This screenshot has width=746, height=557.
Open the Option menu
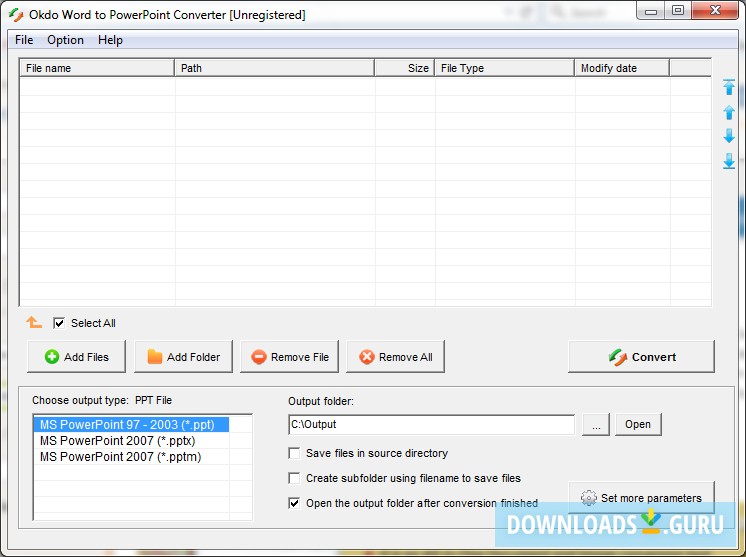tap(65, 40)
